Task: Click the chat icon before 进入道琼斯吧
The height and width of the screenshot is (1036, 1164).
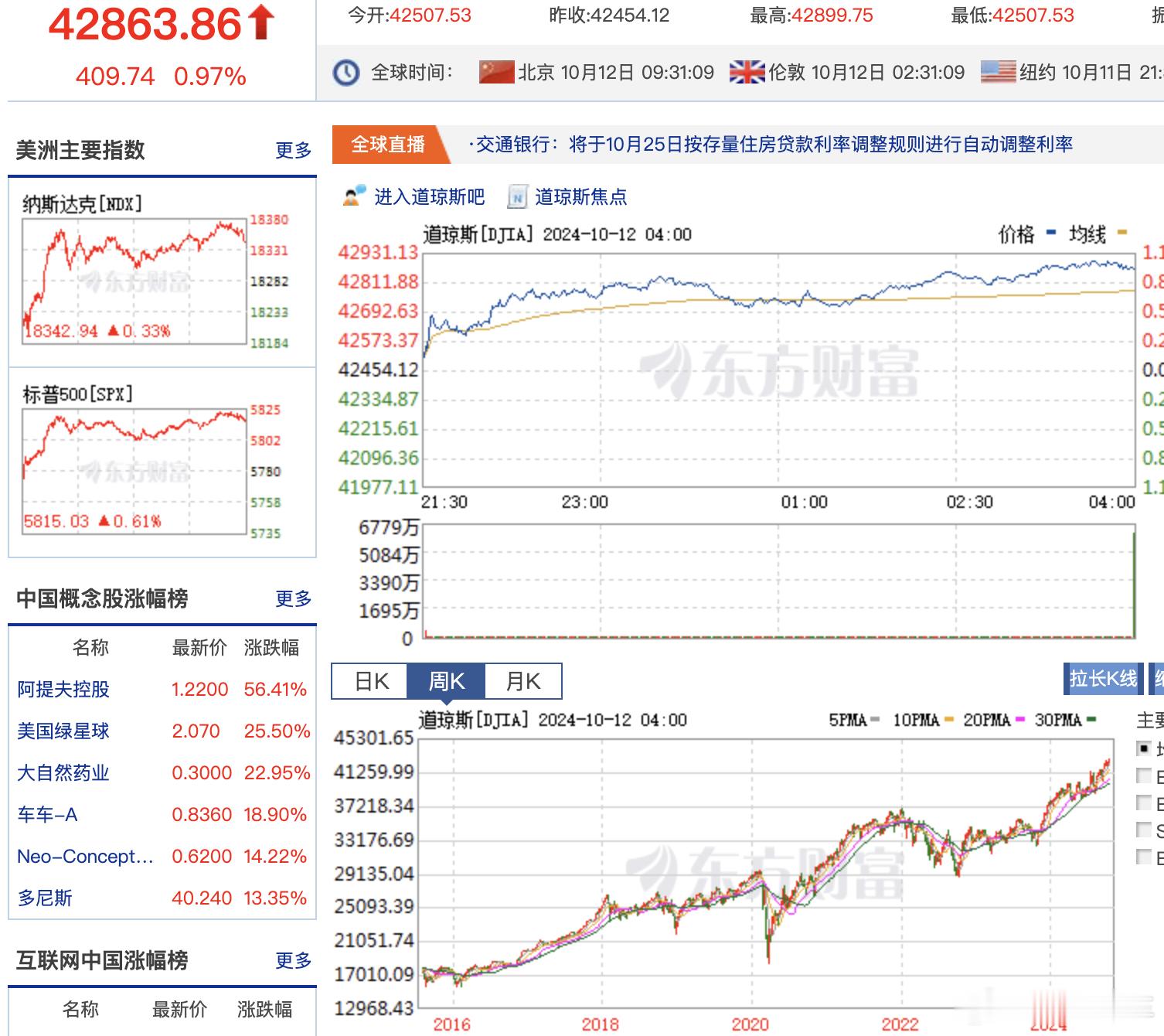Action: tap(354, 196)
